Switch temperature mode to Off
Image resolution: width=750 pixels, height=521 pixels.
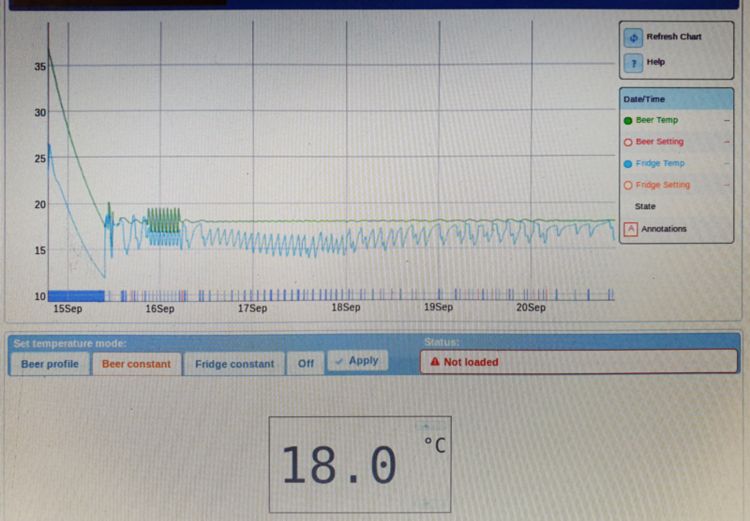tap(306, 364)
